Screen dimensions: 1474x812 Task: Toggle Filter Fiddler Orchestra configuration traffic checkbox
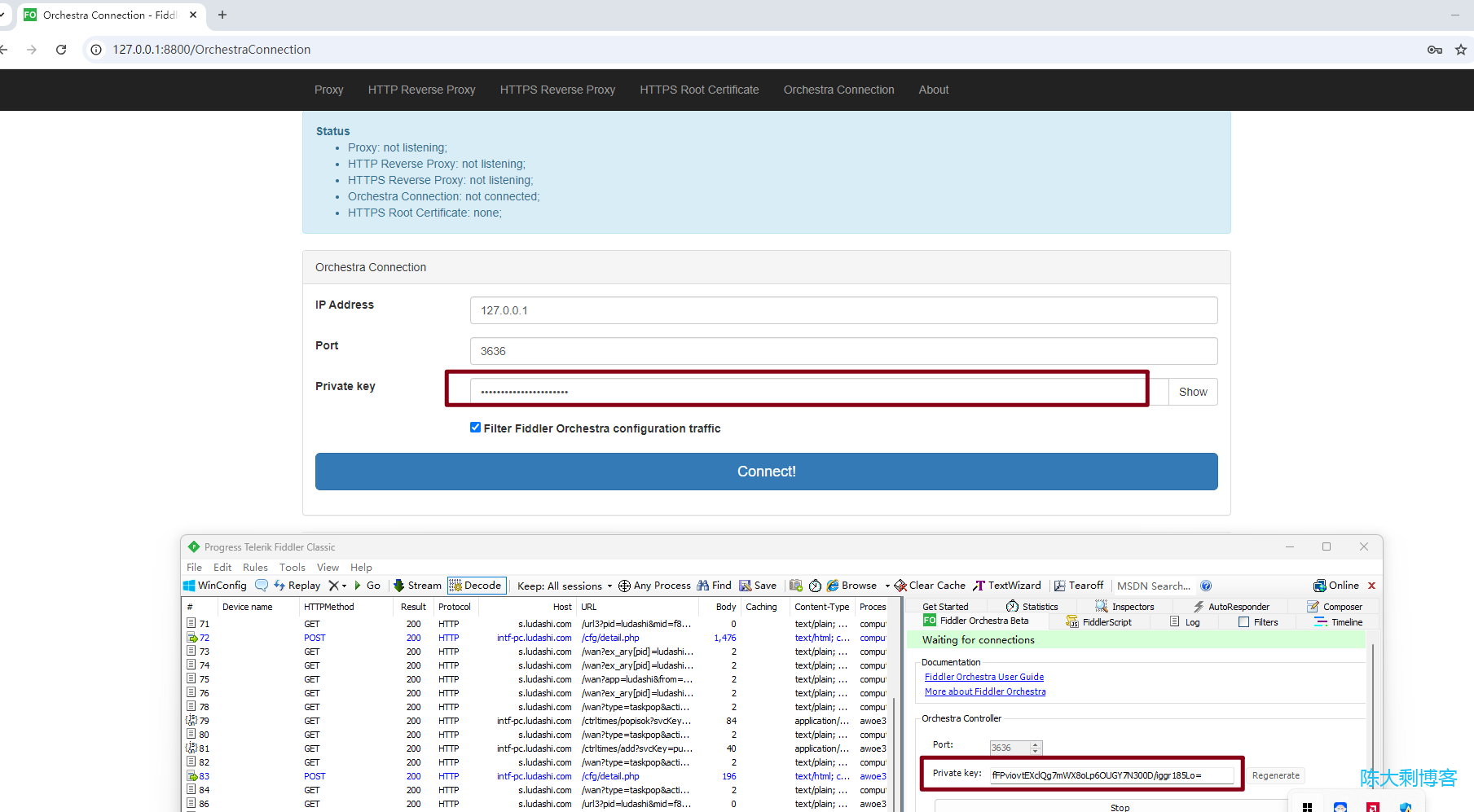click(x=475, y=428)
